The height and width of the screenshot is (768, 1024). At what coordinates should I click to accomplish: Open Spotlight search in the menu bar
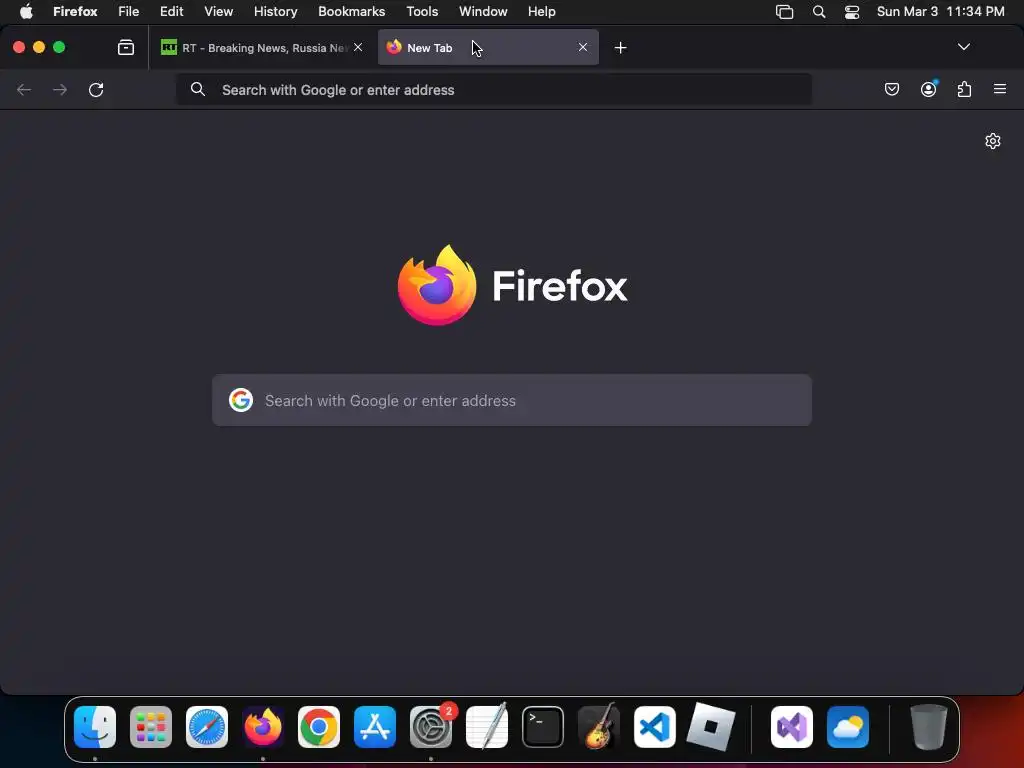coord(818,11)
